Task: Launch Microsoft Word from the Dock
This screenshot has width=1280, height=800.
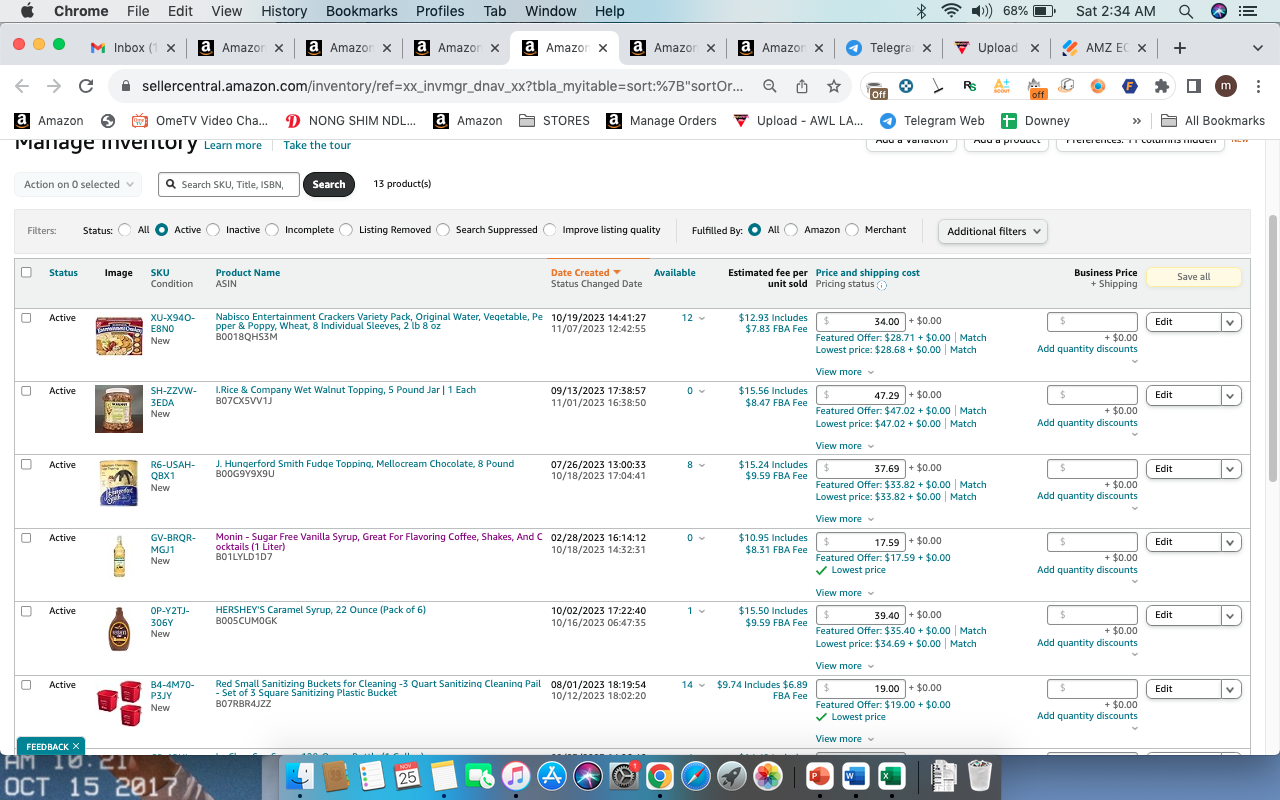Action: click(x=855, y=775)
